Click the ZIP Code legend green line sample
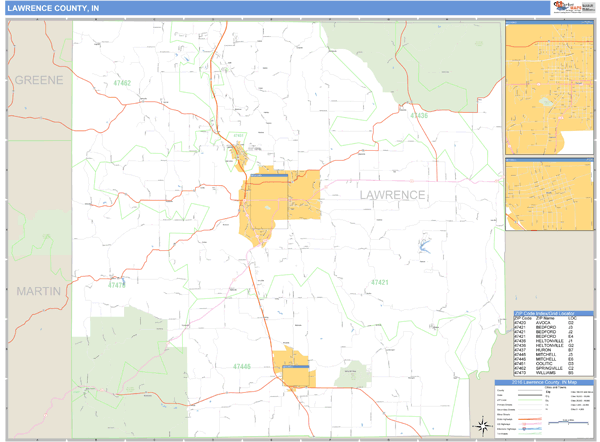Screen dimensions: 600x442 pyautogui.click(x=530, y=400)
